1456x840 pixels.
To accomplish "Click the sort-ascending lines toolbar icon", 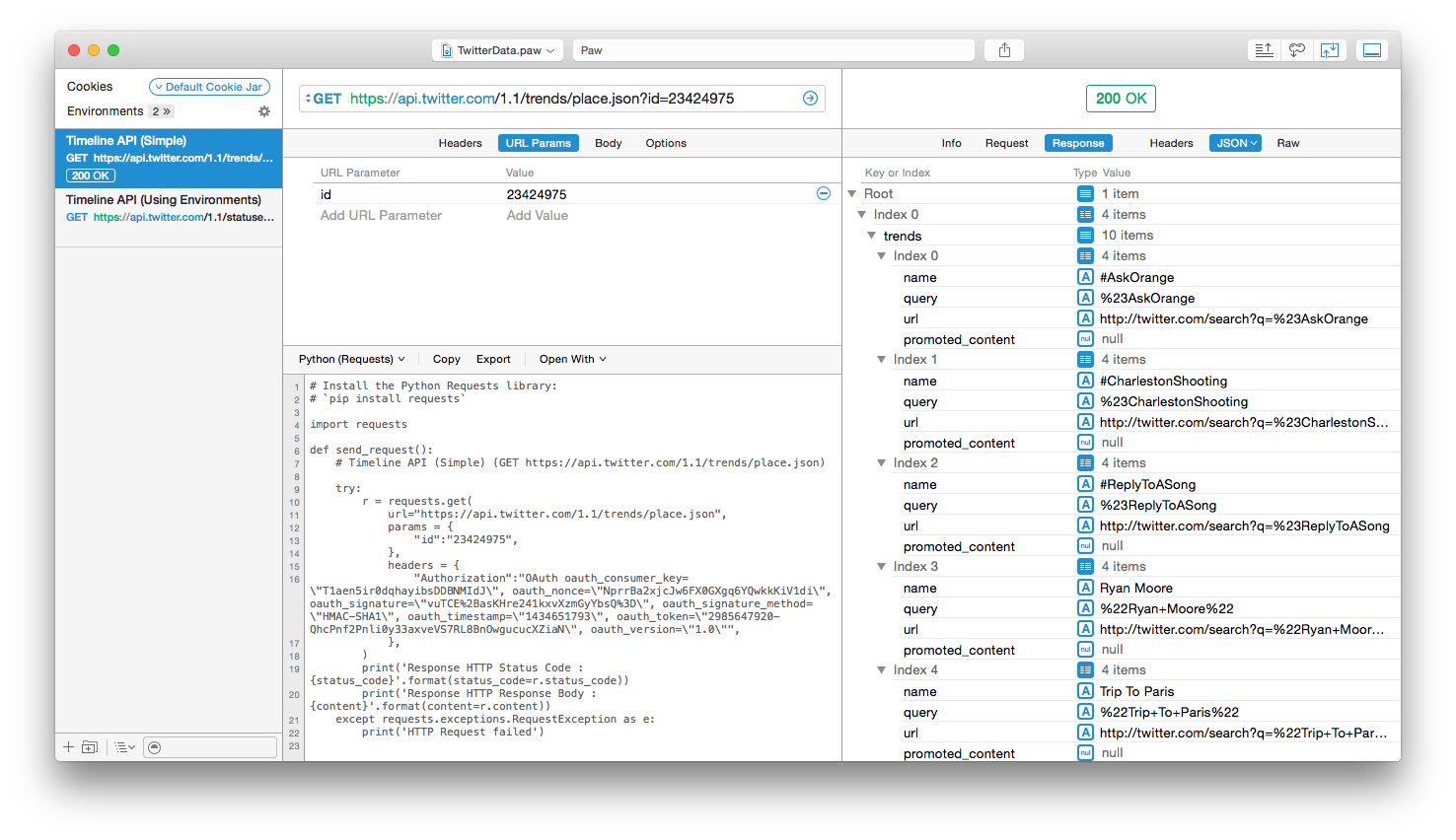I will pos(1264,50).
